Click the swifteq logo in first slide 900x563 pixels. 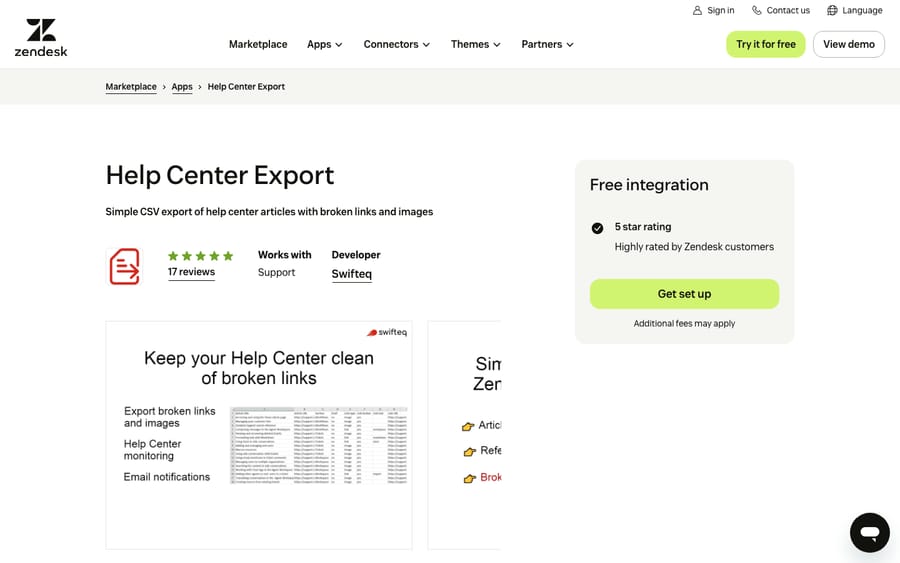point(386,332)
